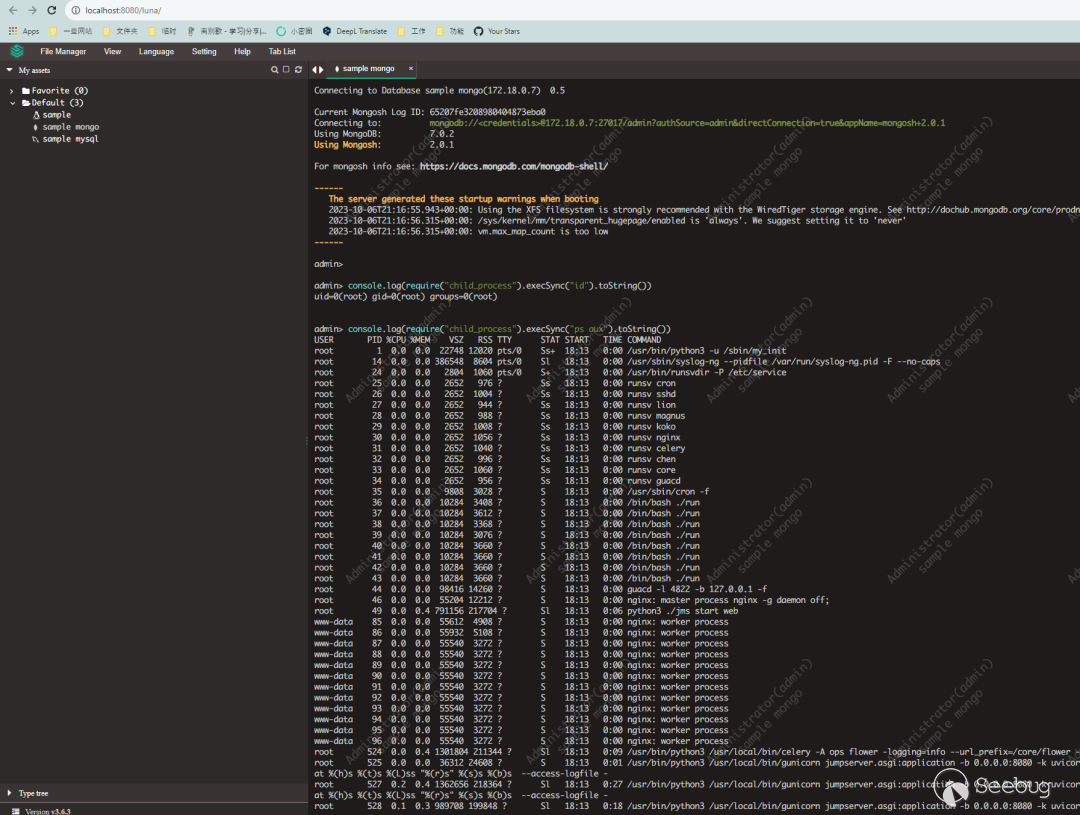1080x815 pixels.
Task: Open the Language menu
Action: [156, 51]
